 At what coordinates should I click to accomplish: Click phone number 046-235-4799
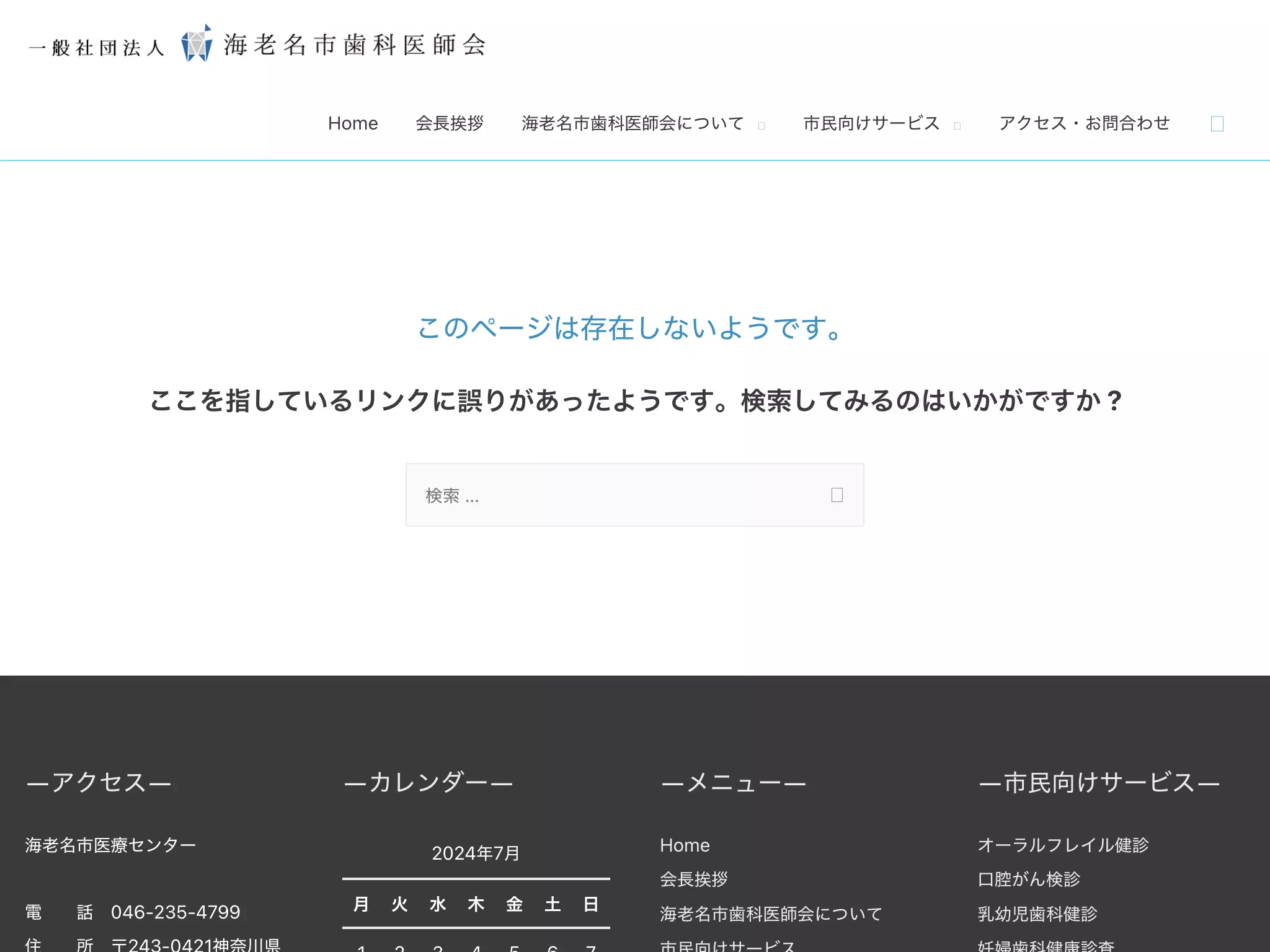[x=175, y=912]
